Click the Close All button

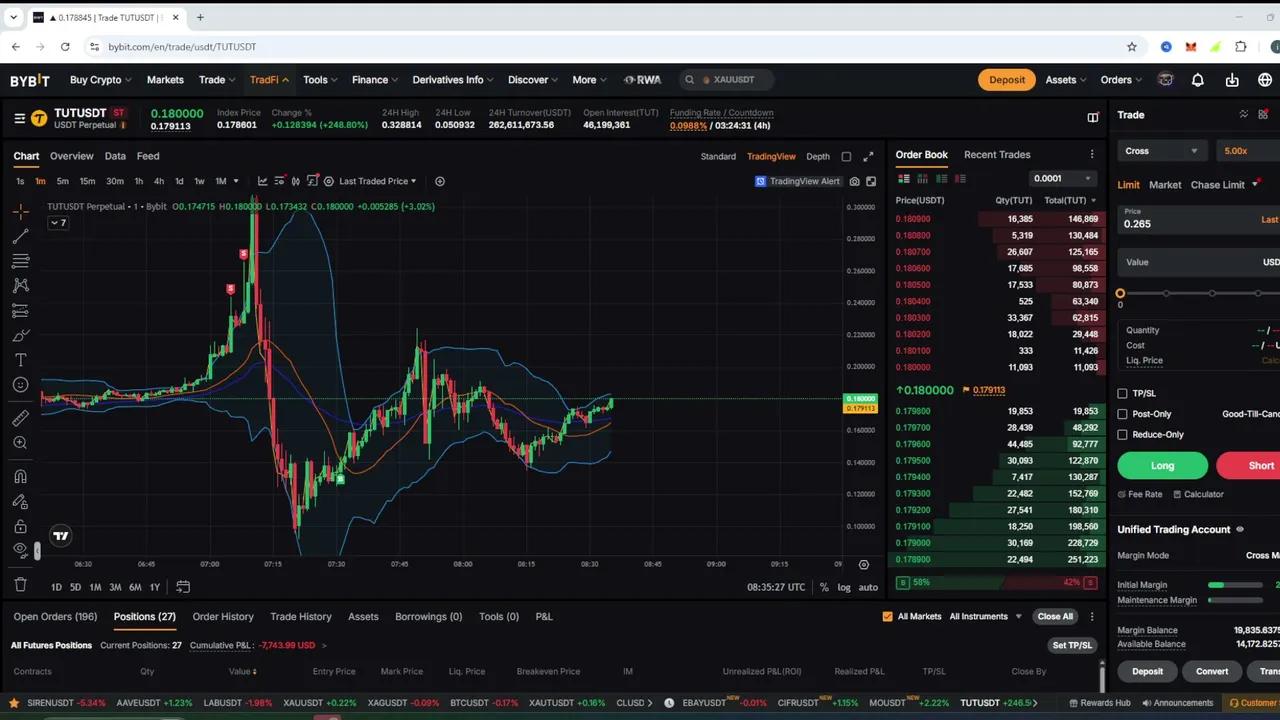click(x=1055, y=617)
